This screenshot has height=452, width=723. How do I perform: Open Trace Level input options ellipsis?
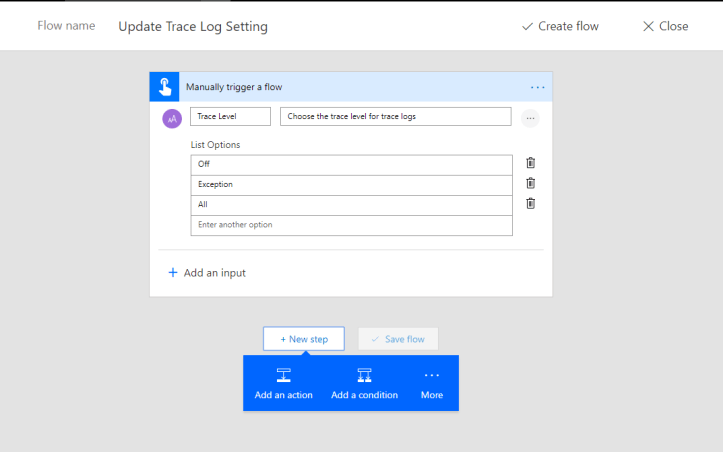[x=530, y=118]
